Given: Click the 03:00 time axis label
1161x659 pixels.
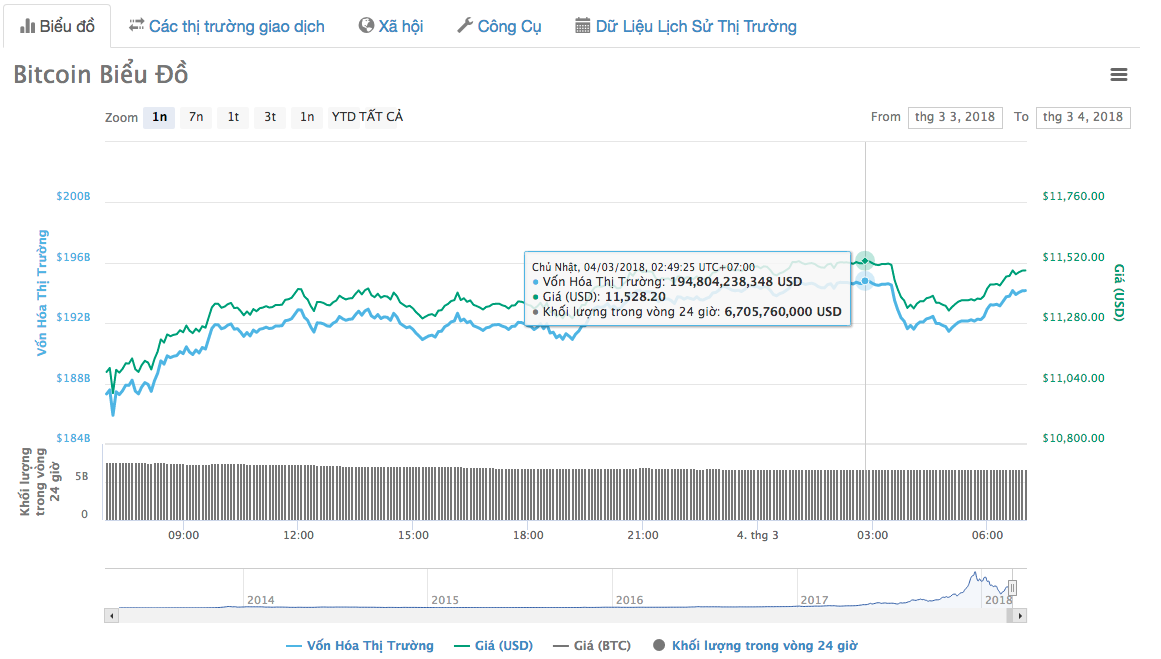Looking at the screenshot, I should coord(872,535).
